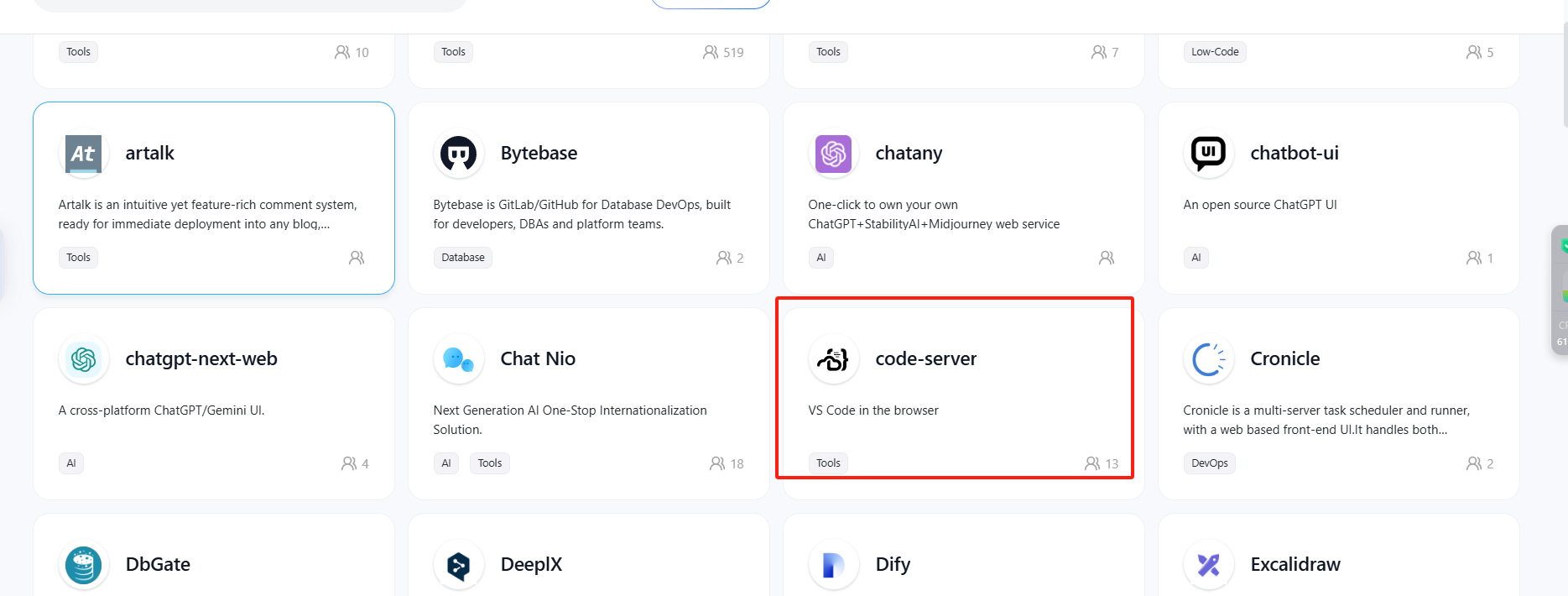Open the chatgpt-next-web icon
This screenshot has width=1568, height=596.
click(84, 359)
